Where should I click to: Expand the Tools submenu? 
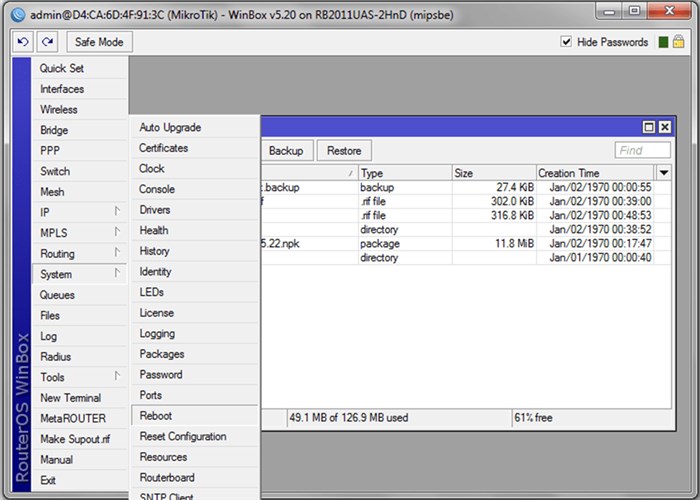click(79, 377)
